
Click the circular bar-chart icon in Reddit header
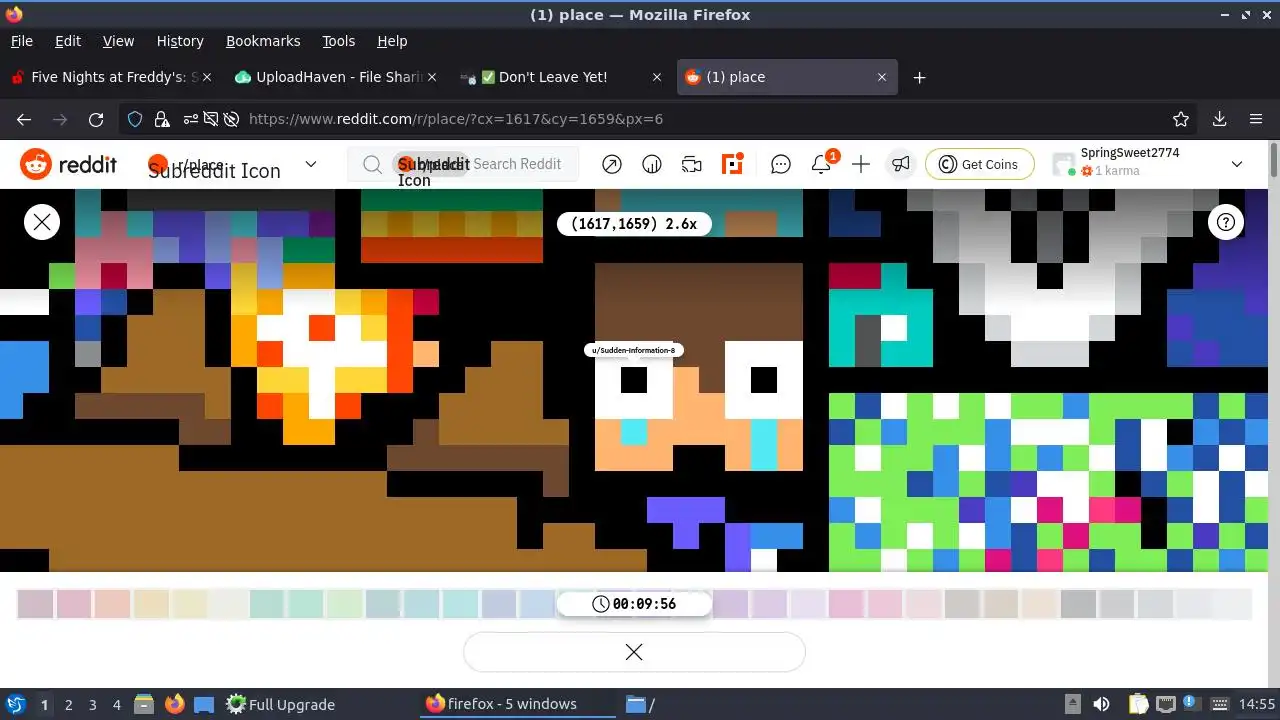(x=652, y=164)
